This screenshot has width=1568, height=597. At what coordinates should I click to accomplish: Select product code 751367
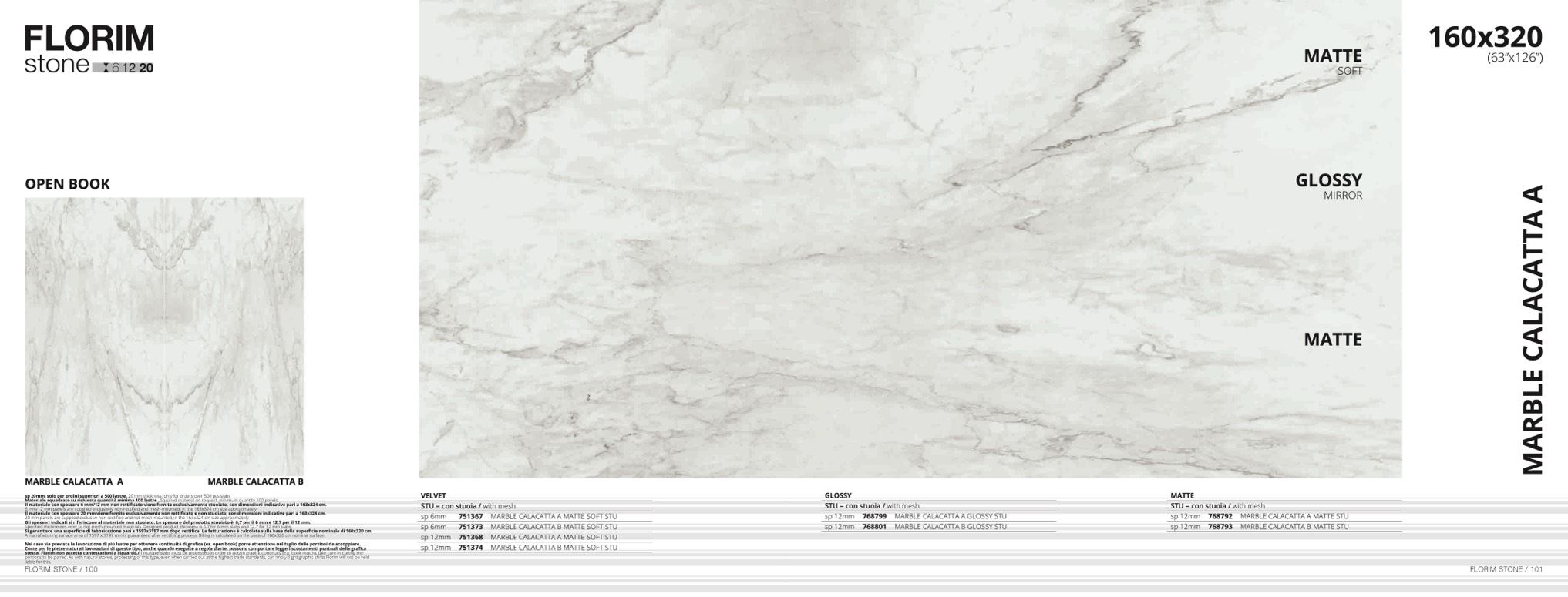[x=470, y=517]
